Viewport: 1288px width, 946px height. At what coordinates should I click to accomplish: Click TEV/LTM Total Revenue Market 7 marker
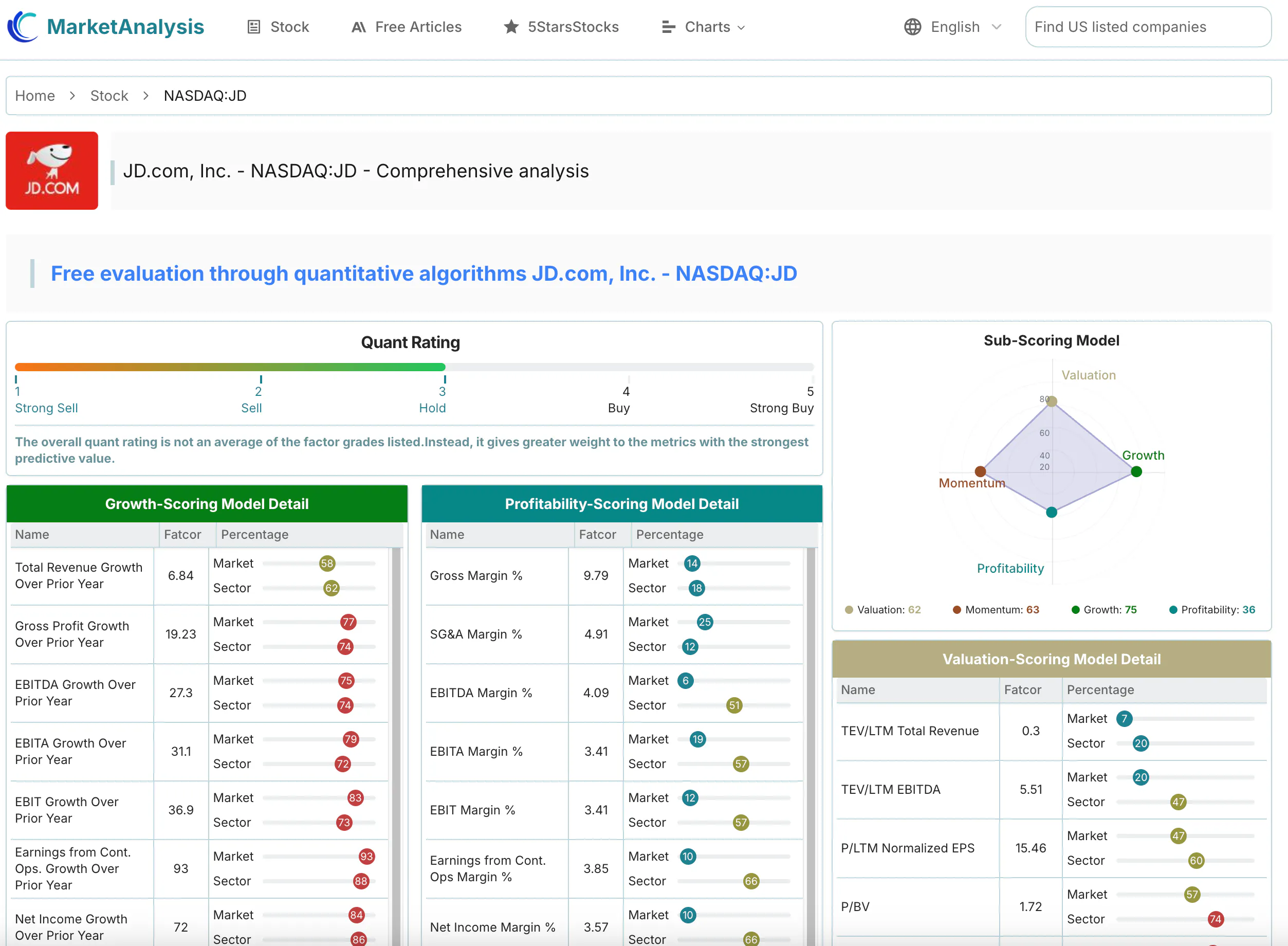(1124, 719)
